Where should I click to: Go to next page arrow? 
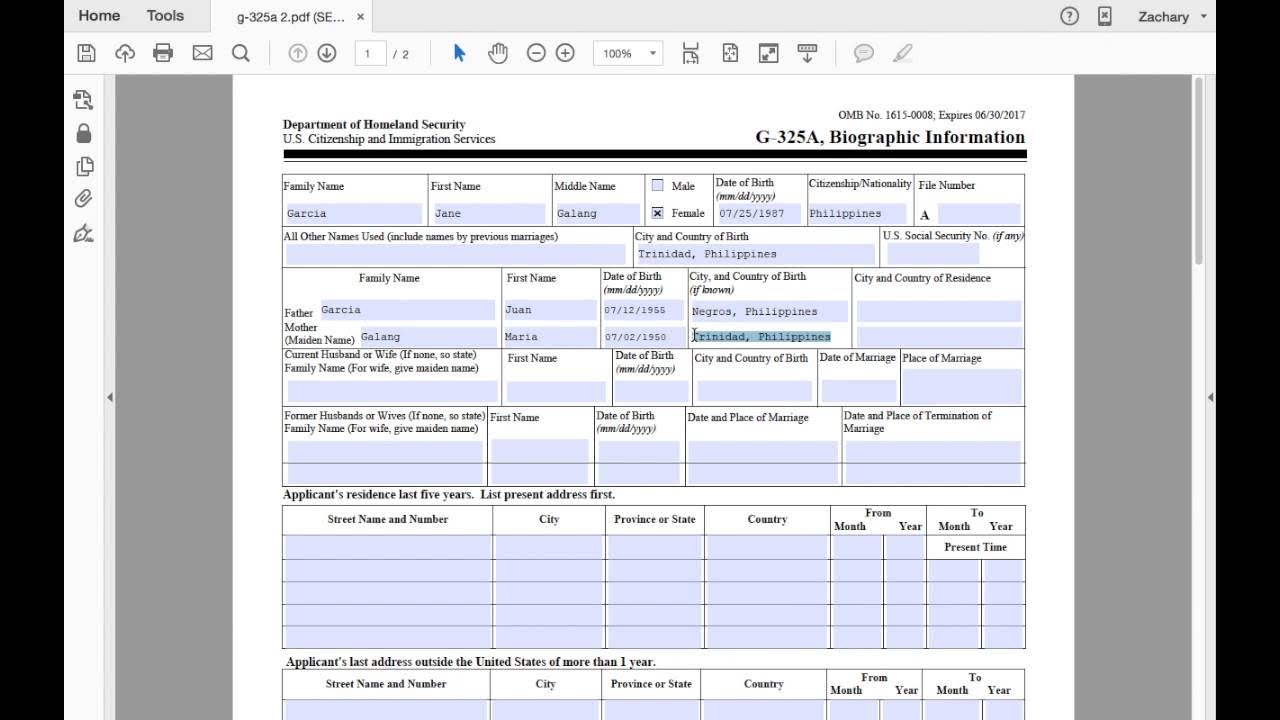pyautogui.click(x=327, y=53)
